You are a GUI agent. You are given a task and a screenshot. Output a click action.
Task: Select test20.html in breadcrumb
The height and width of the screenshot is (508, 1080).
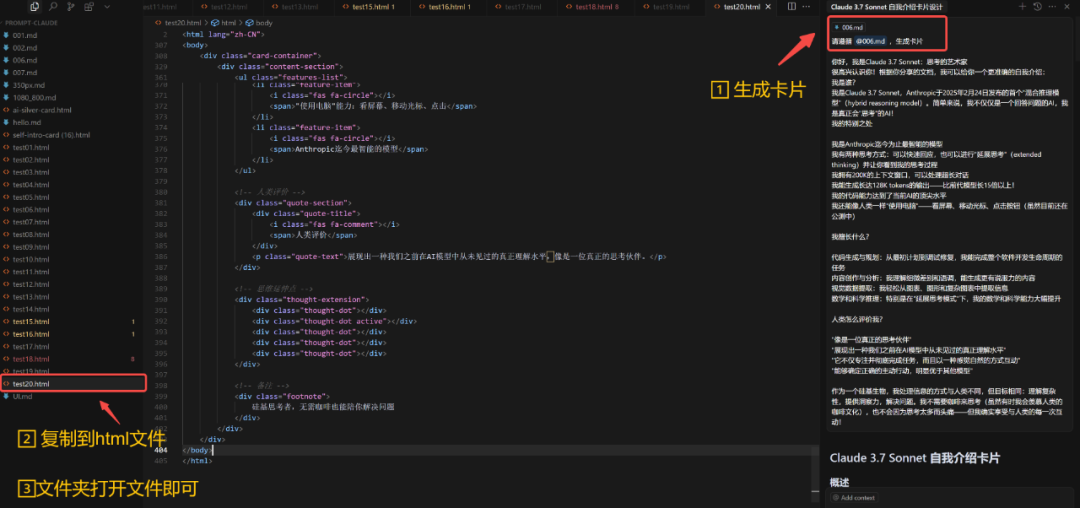tap(181, 23)
